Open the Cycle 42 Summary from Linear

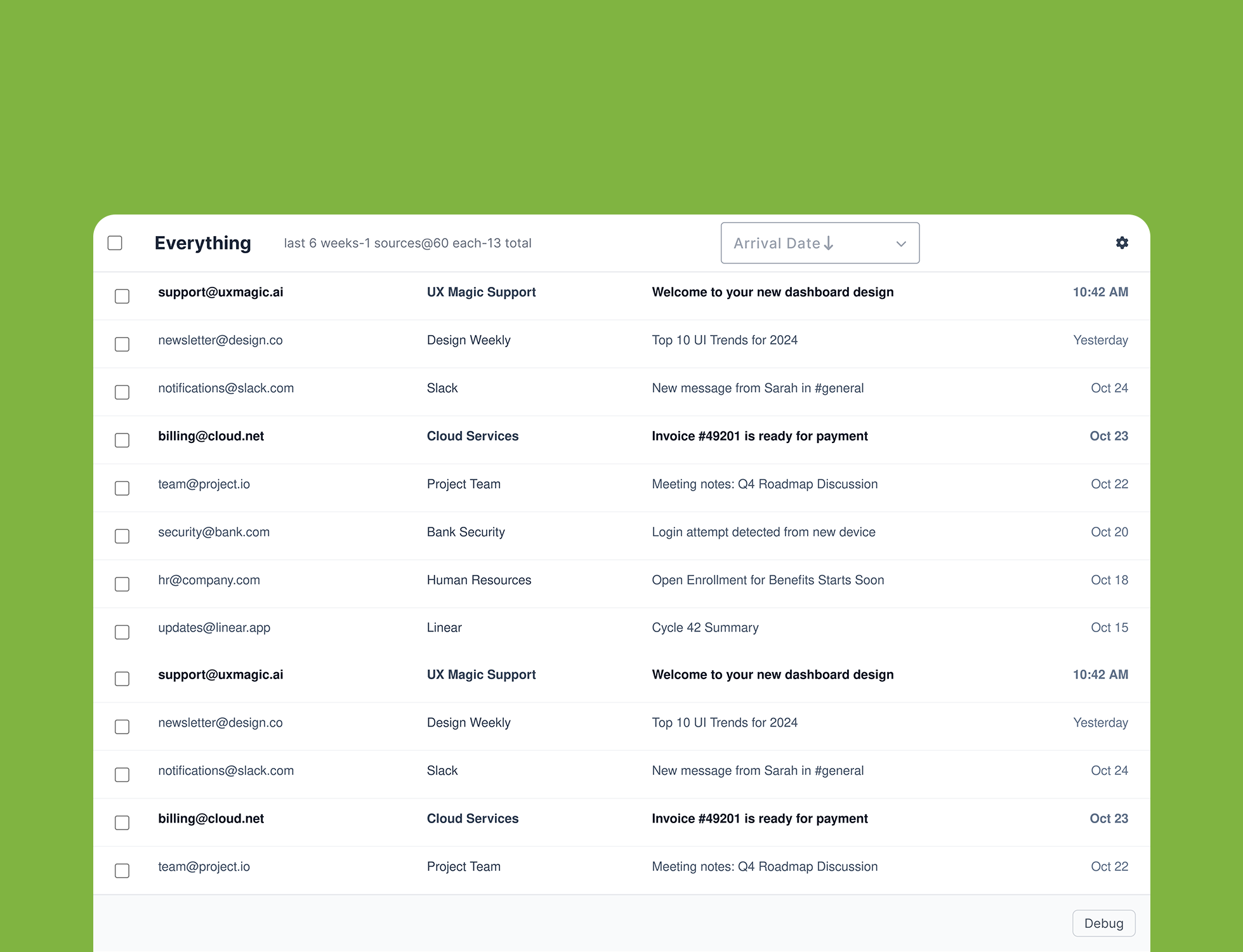(705, 627)
